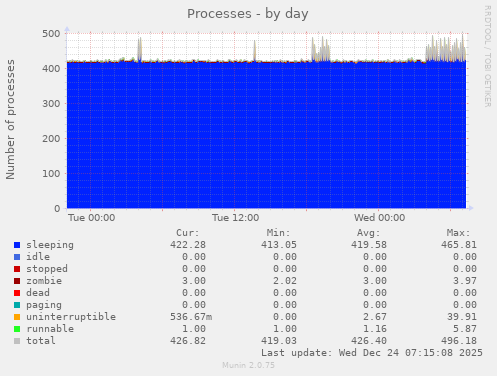
Task: Click uninterruptible maximum value 39.91
Action: click(462, 317)
